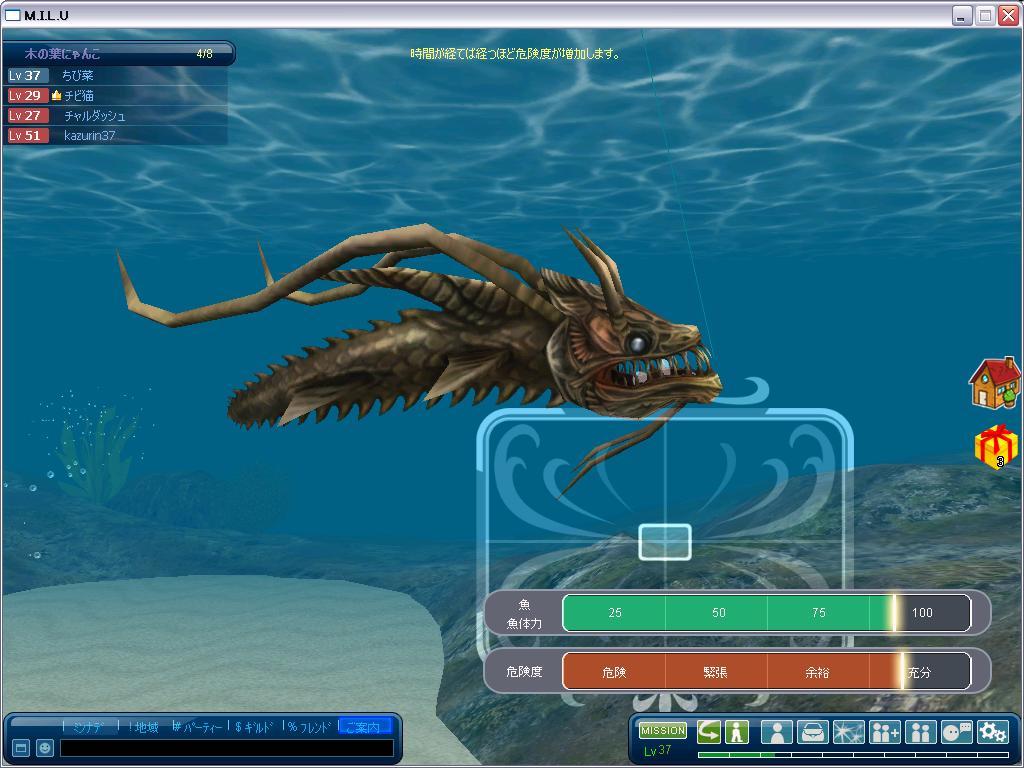
Task: Open the character profile icon
Action: [x=776, y=732]
